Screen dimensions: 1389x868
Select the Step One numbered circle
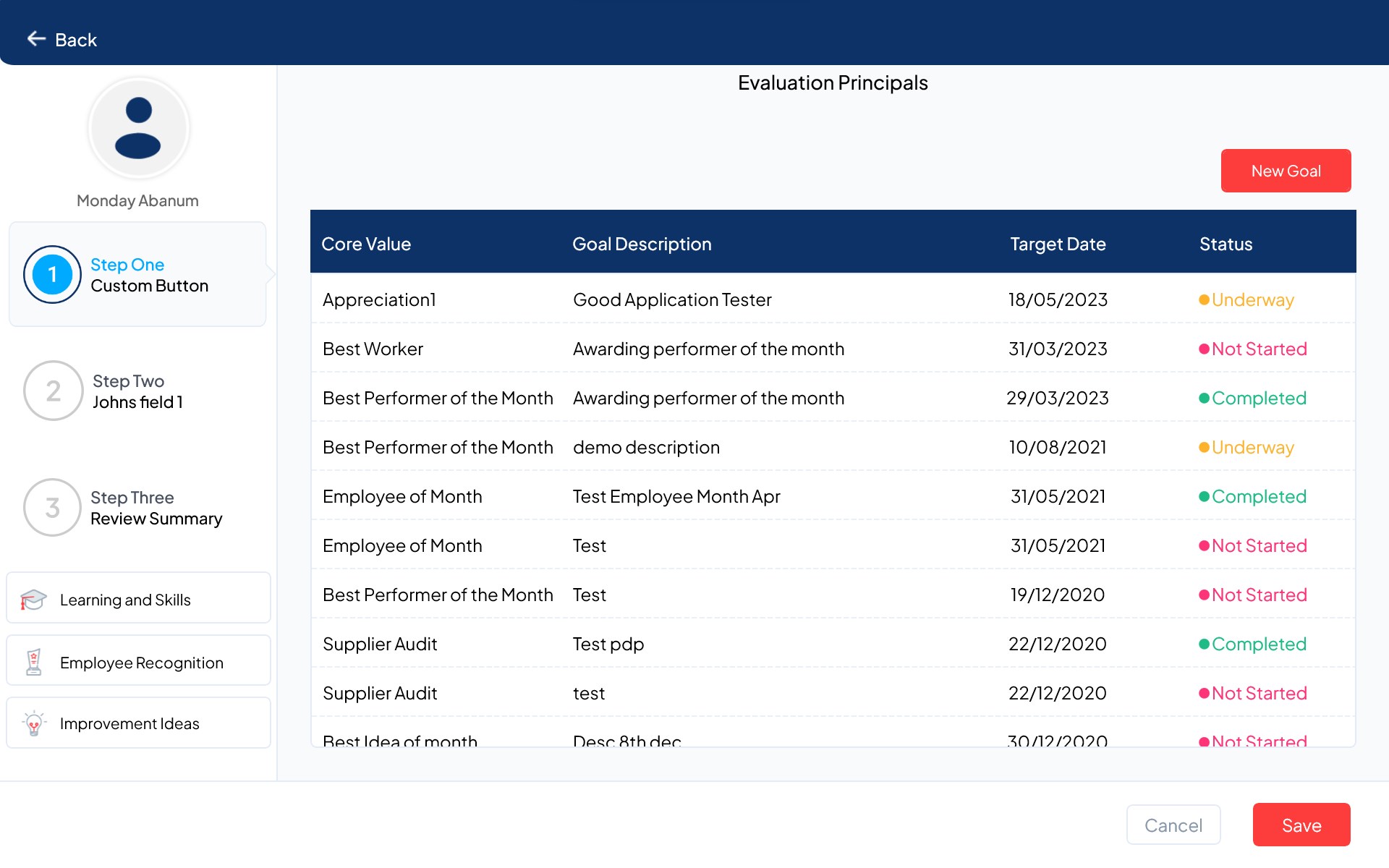(x=52, y=275)
